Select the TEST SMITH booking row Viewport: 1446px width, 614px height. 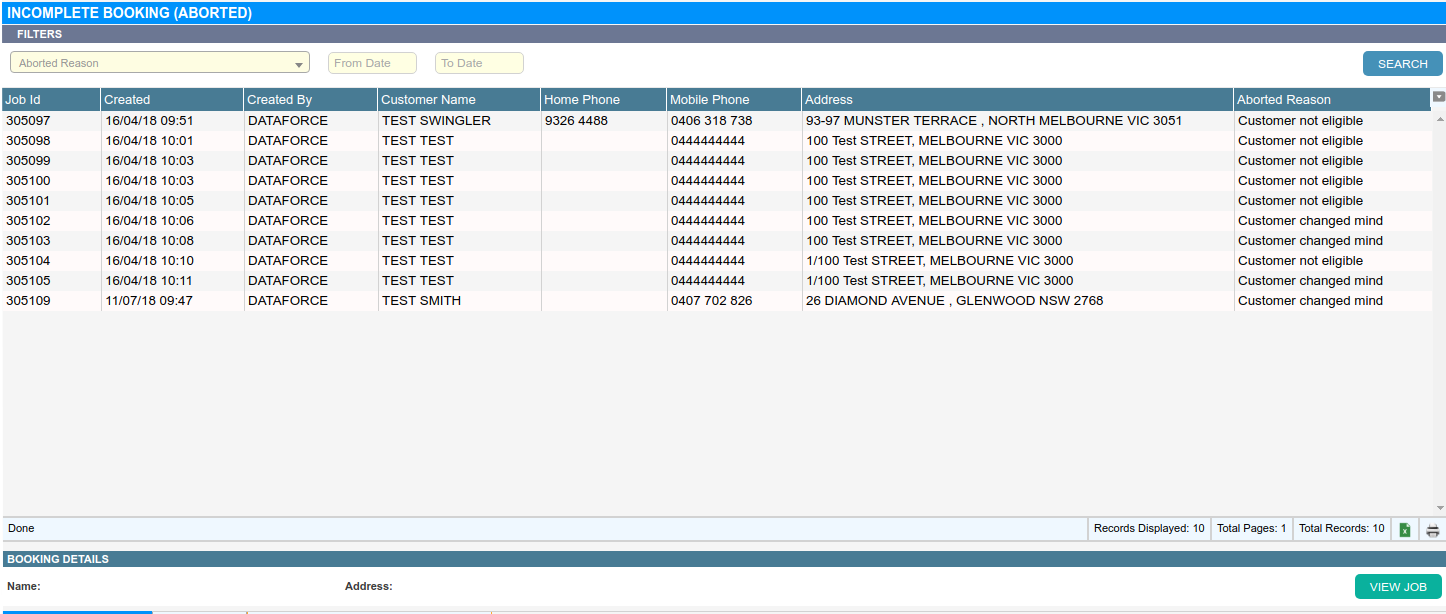[421, 301]
